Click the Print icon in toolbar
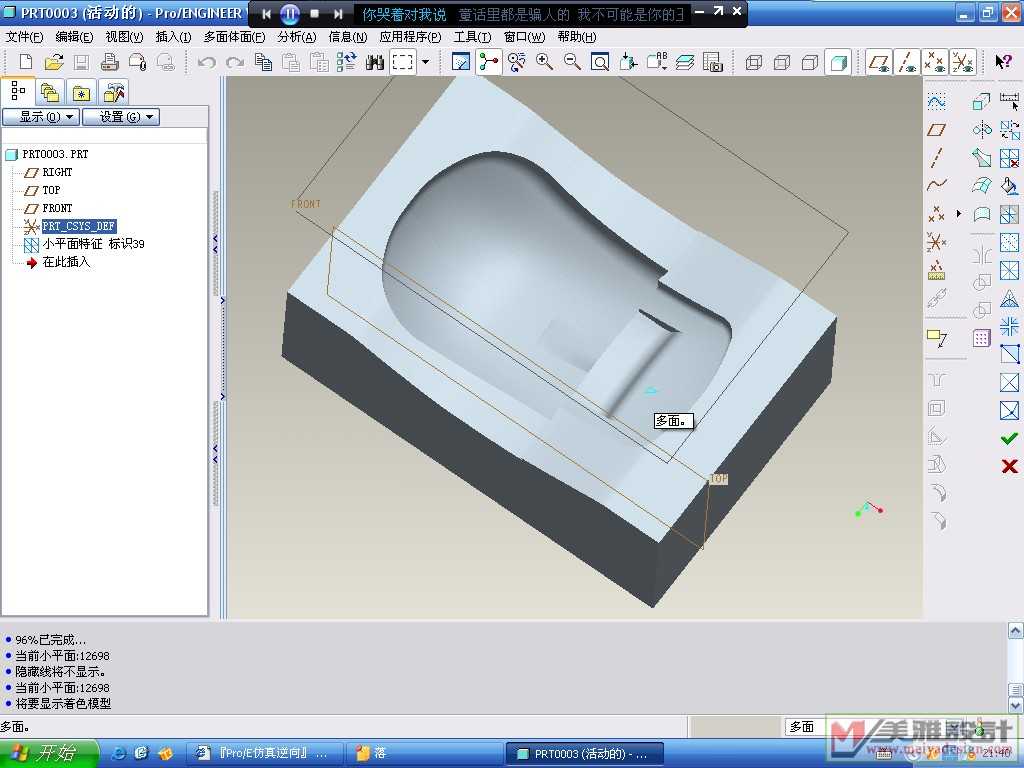Screen dimensions: 1024x768 pyautogui.click(x=110, y=62)
